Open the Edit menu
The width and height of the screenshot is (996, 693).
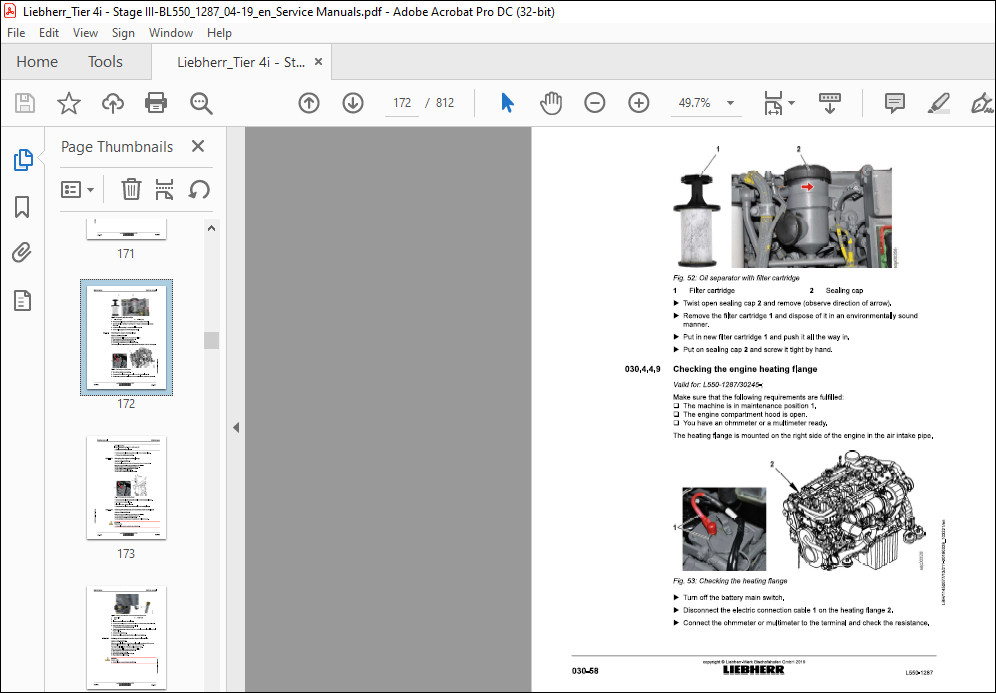pyautogui.click(x=49, y=33)
